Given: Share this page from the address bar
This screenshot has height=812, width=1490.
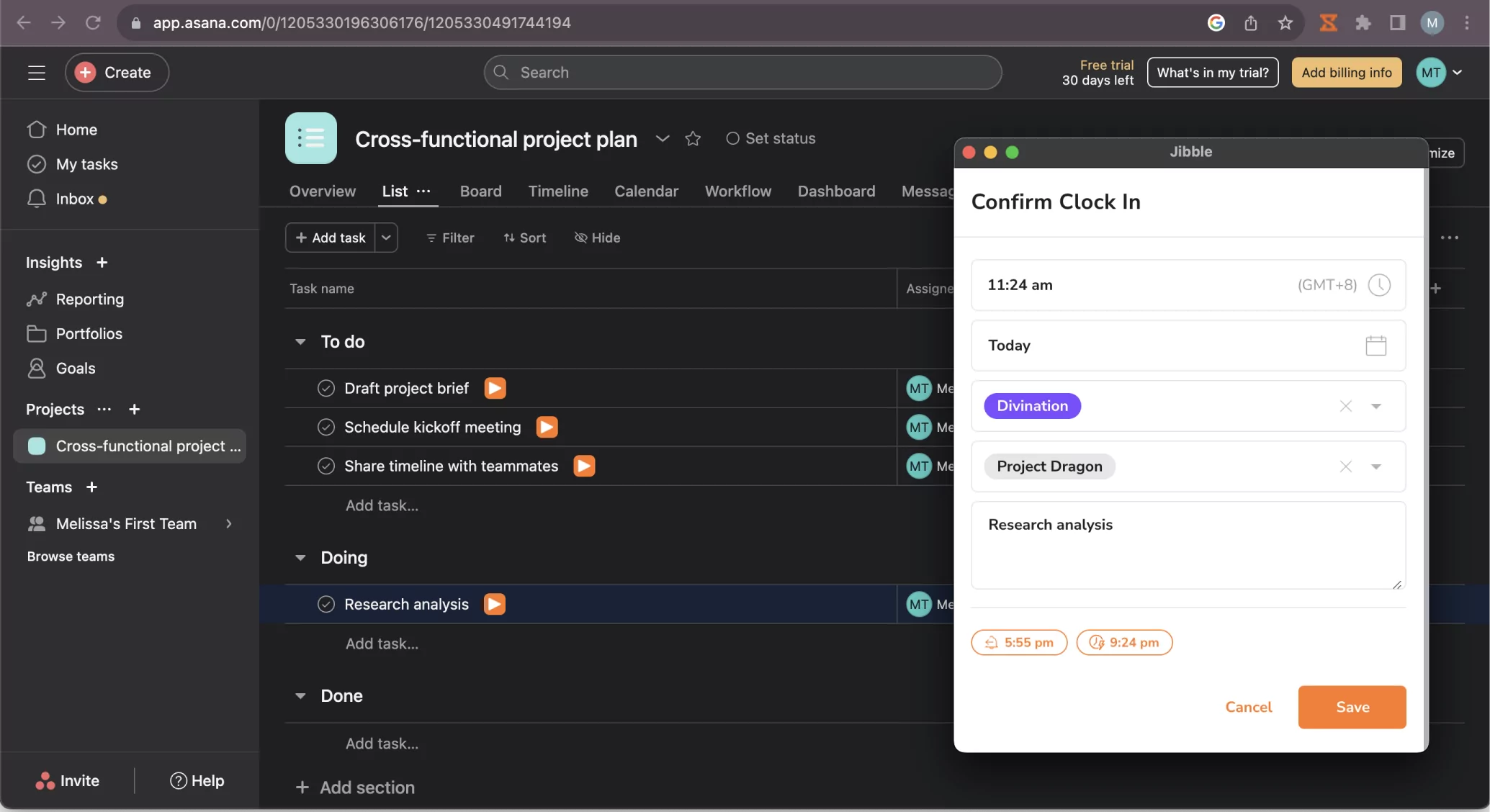Looking at the screenshot, I should pos(1251,23).
